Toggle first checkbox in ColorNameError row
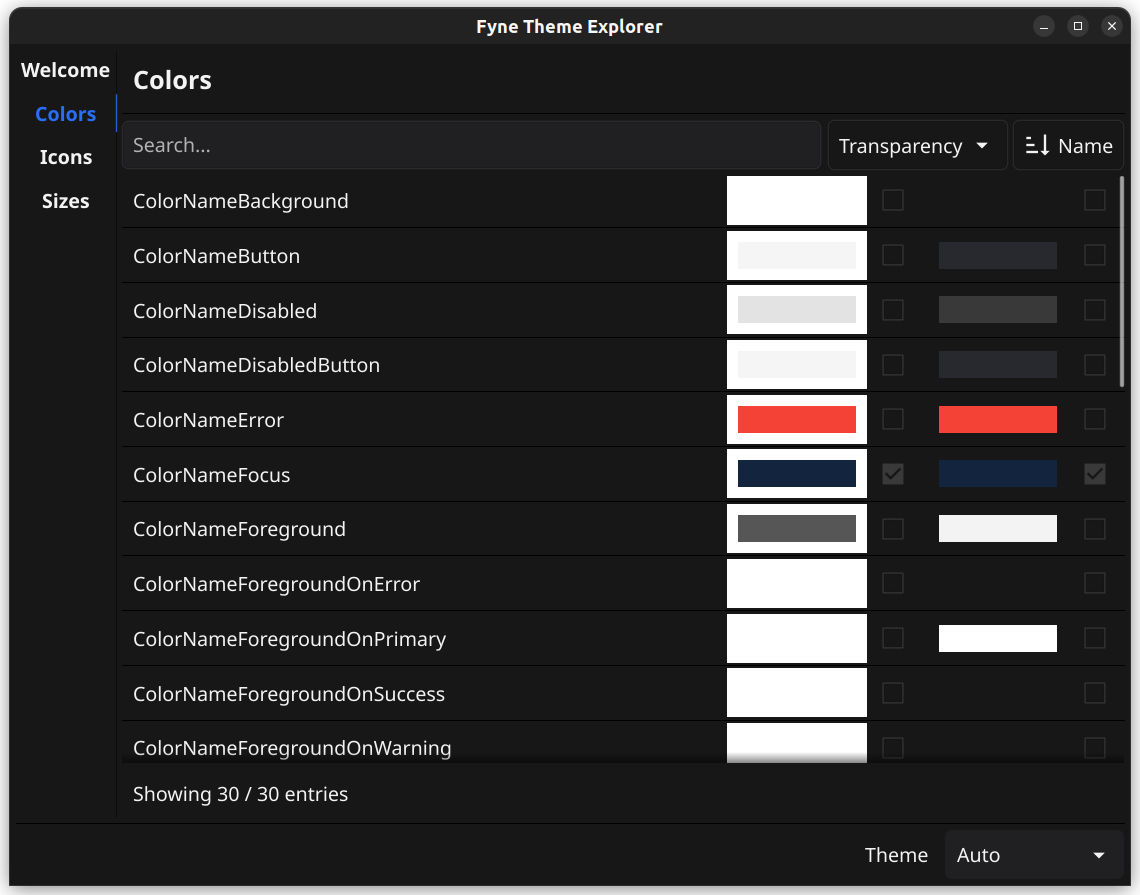Image resolution: width=1140 pixels, height=895 pixels. (x=893, y=419)
